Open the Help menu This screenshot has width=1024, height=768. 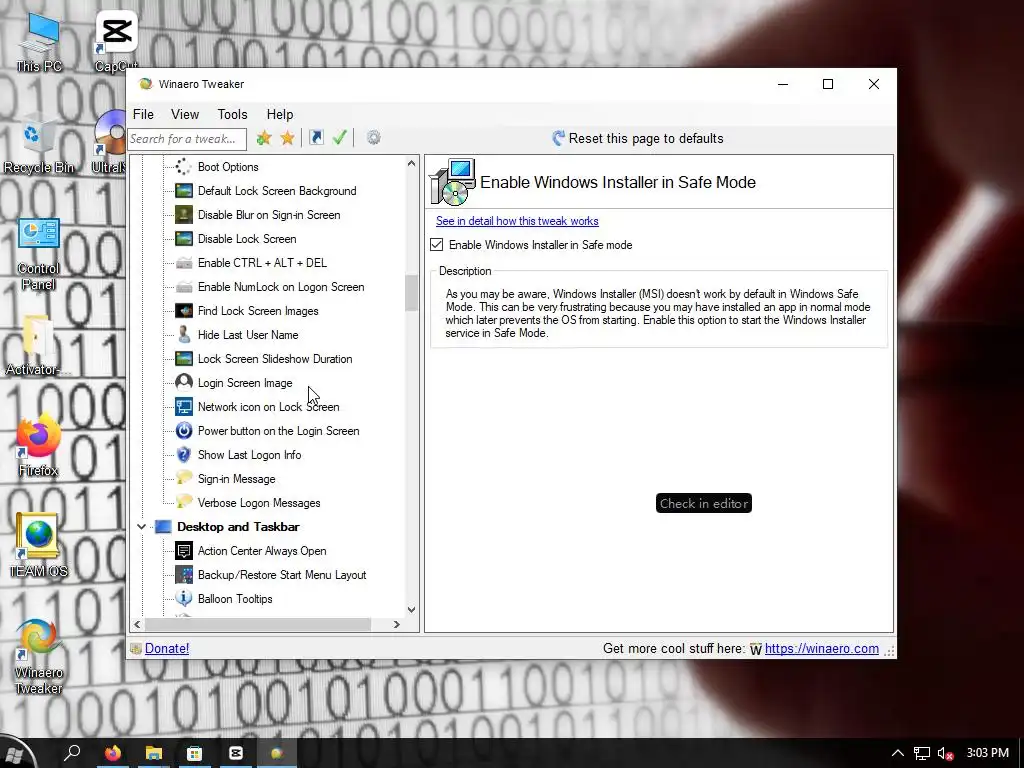point(280,114)
